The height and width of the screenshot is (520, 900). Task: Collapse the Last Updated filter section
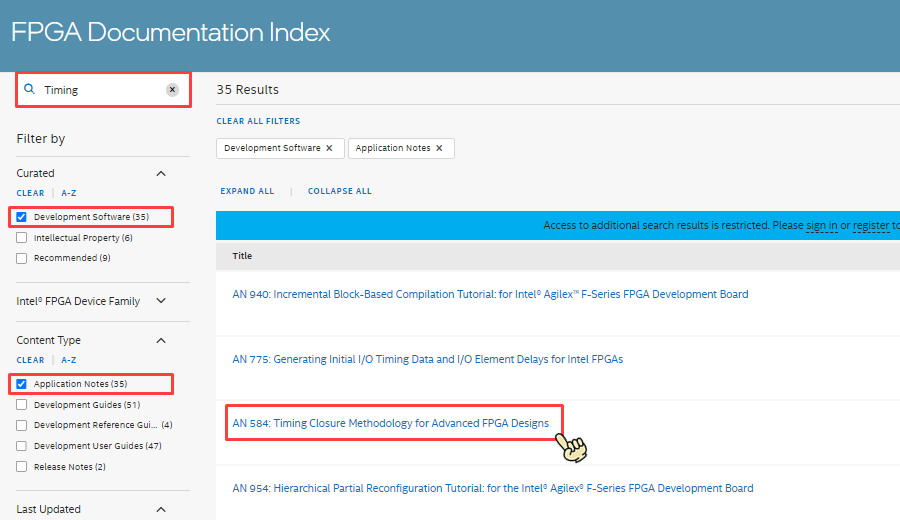pyautogui.click(x=161, y=509)
